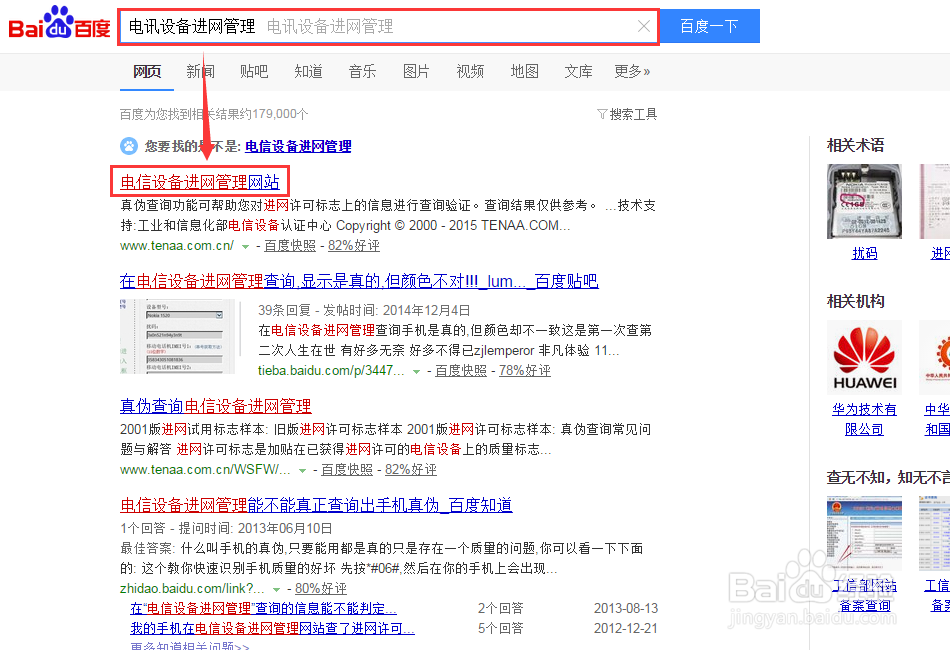Click URL tieba.baidu.com/p/3447...
This screenshot has height=650, width=950.
tap(331, 370)
